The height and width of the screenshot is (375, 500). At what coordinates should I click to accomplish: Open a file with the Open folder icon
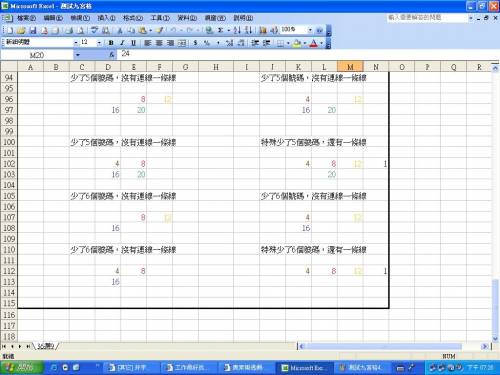(x=21, y=31)
